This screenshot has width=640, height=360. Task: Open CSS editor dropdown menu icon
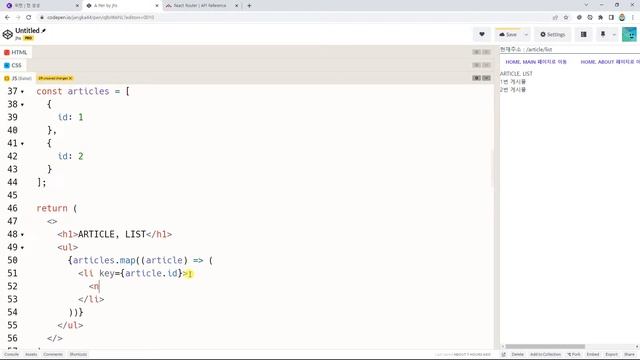click(x=486, y=65)
